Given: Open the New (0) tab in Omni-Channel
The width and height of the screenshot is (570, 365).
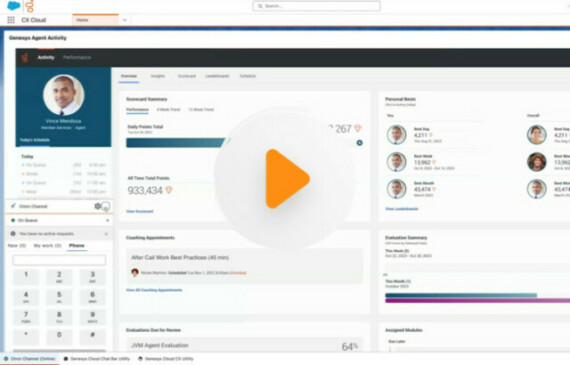Looking at the screenshot, I should point(17,246).
